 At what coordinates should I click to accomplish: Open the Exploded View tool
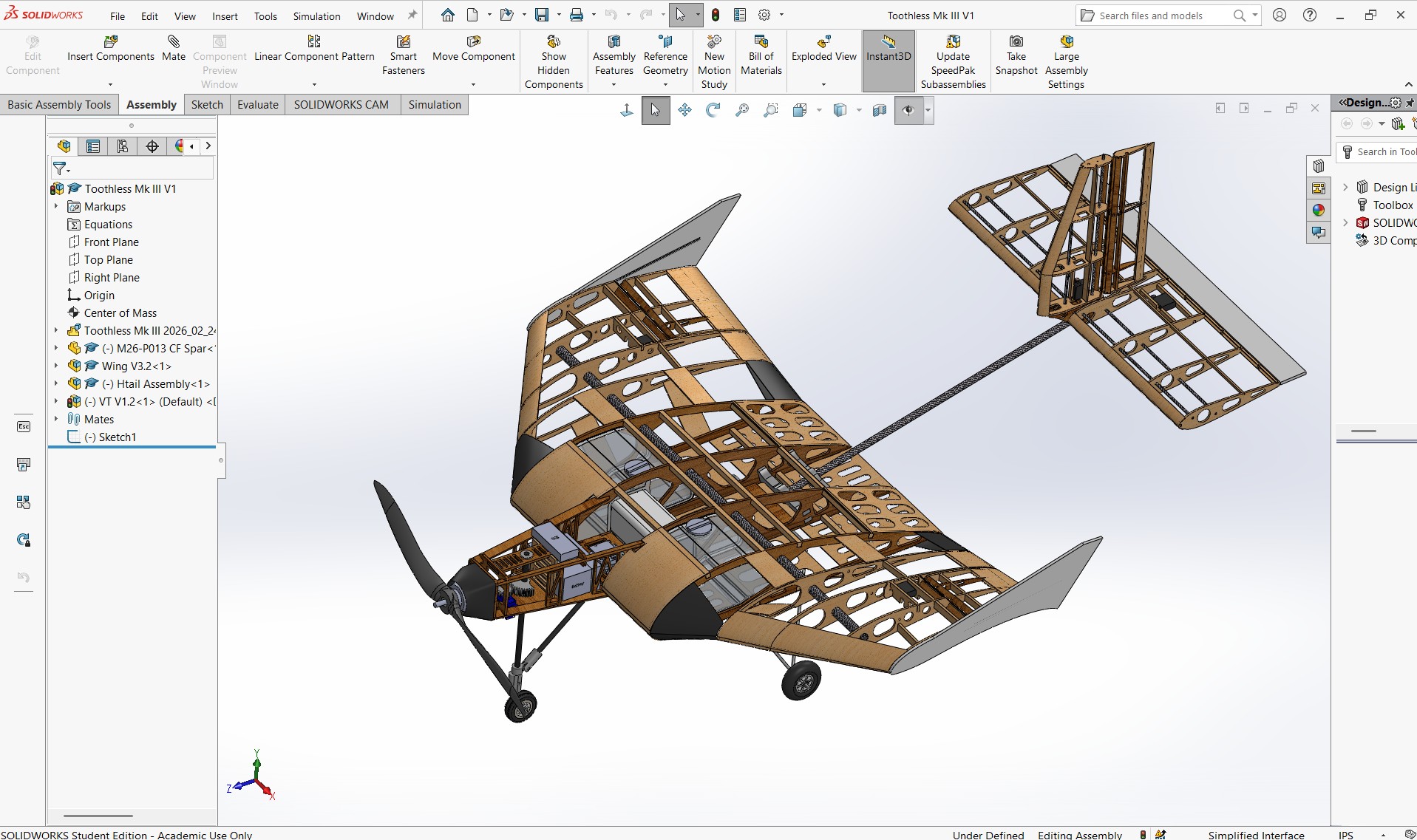(823, 49)
